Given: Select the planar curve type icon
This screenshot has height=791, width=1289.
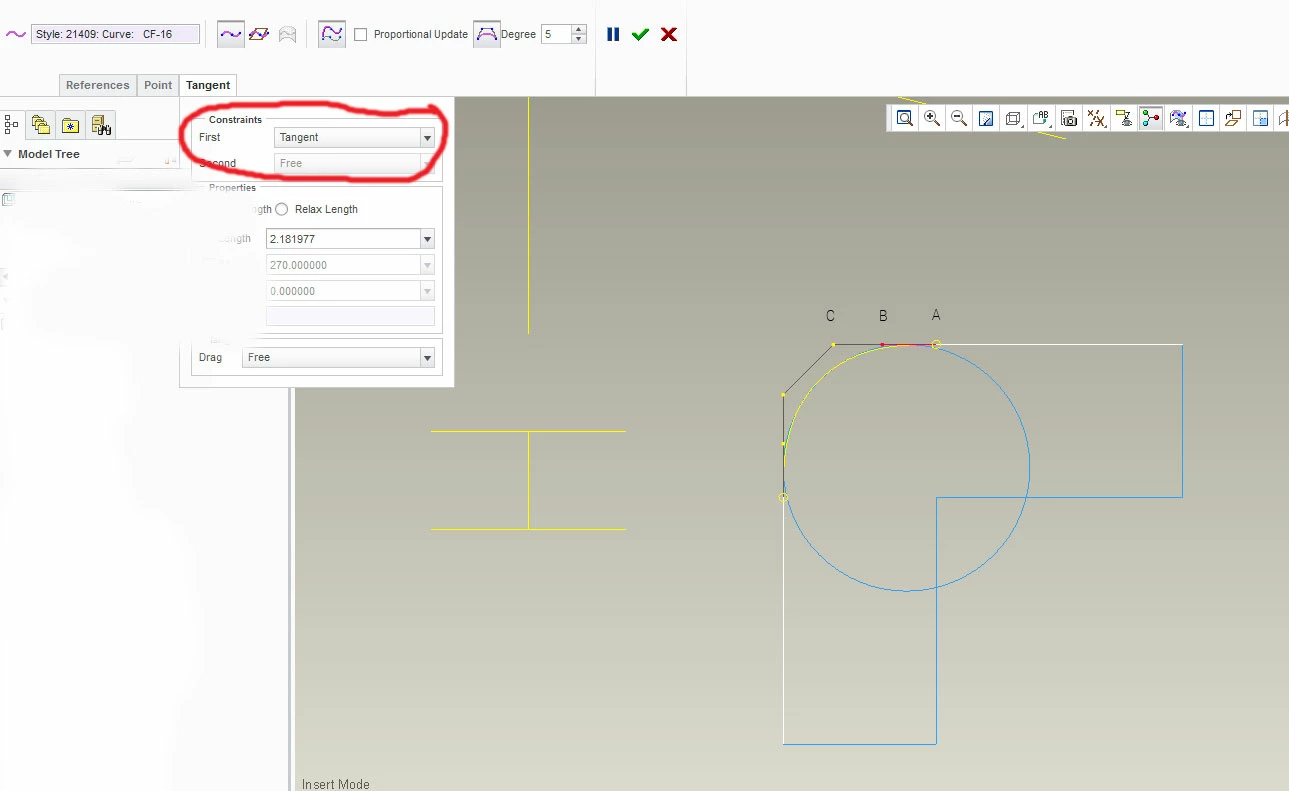Looking at the screenshot, I should tap(259, 34).
